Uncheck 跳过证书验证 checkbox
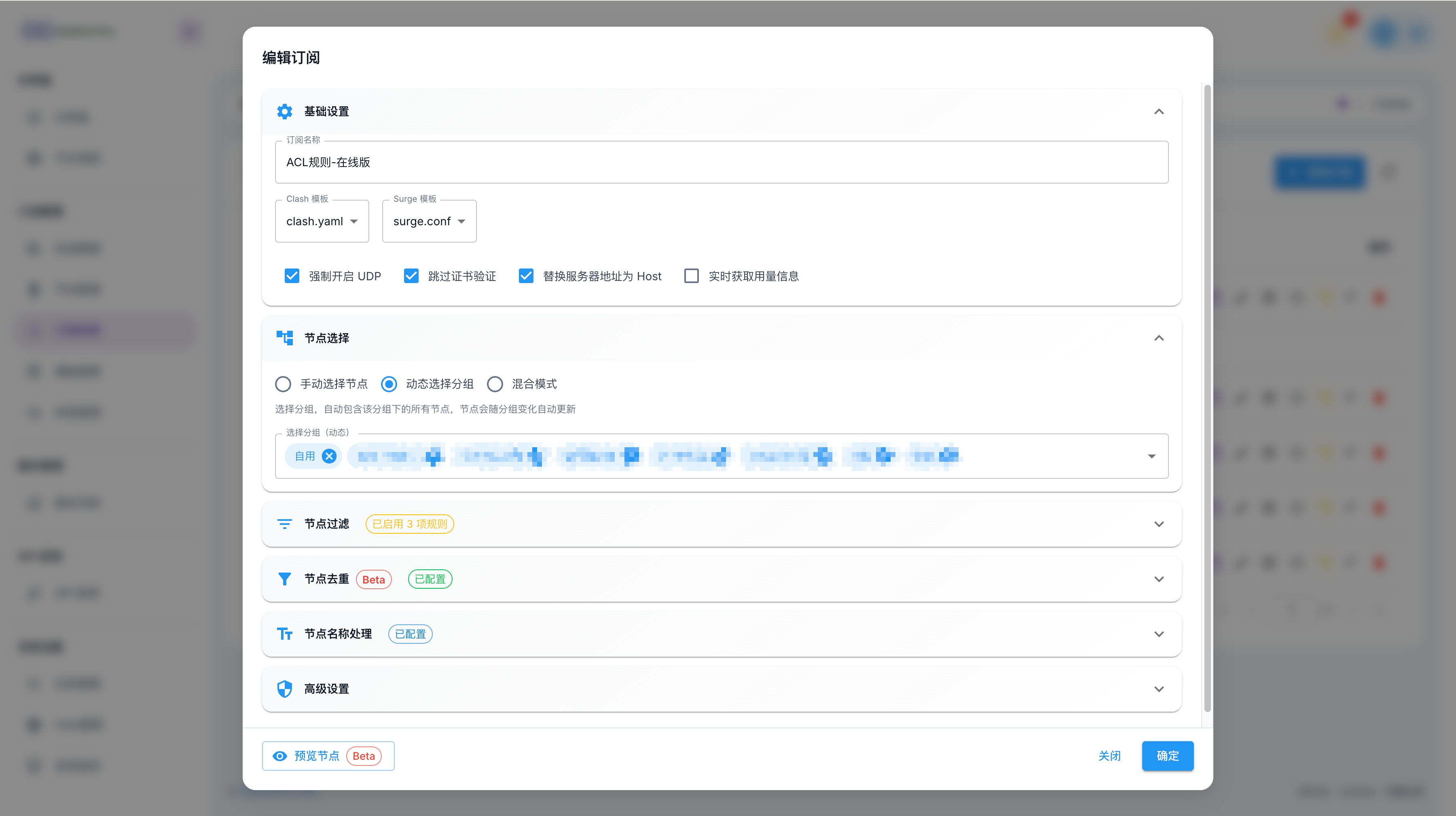The width and height of the screenshot is (1456, 816). point(411,276)
